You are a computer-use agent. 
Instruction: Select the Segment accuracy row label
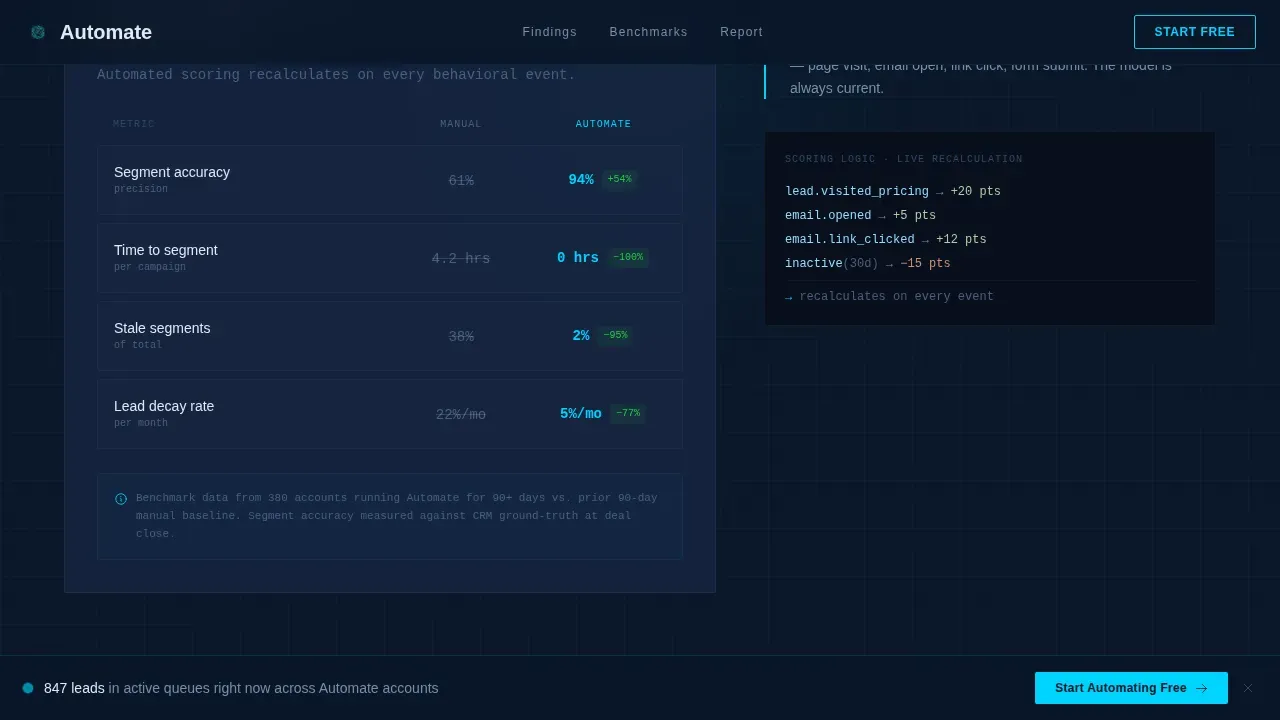[x=172, y=172]
